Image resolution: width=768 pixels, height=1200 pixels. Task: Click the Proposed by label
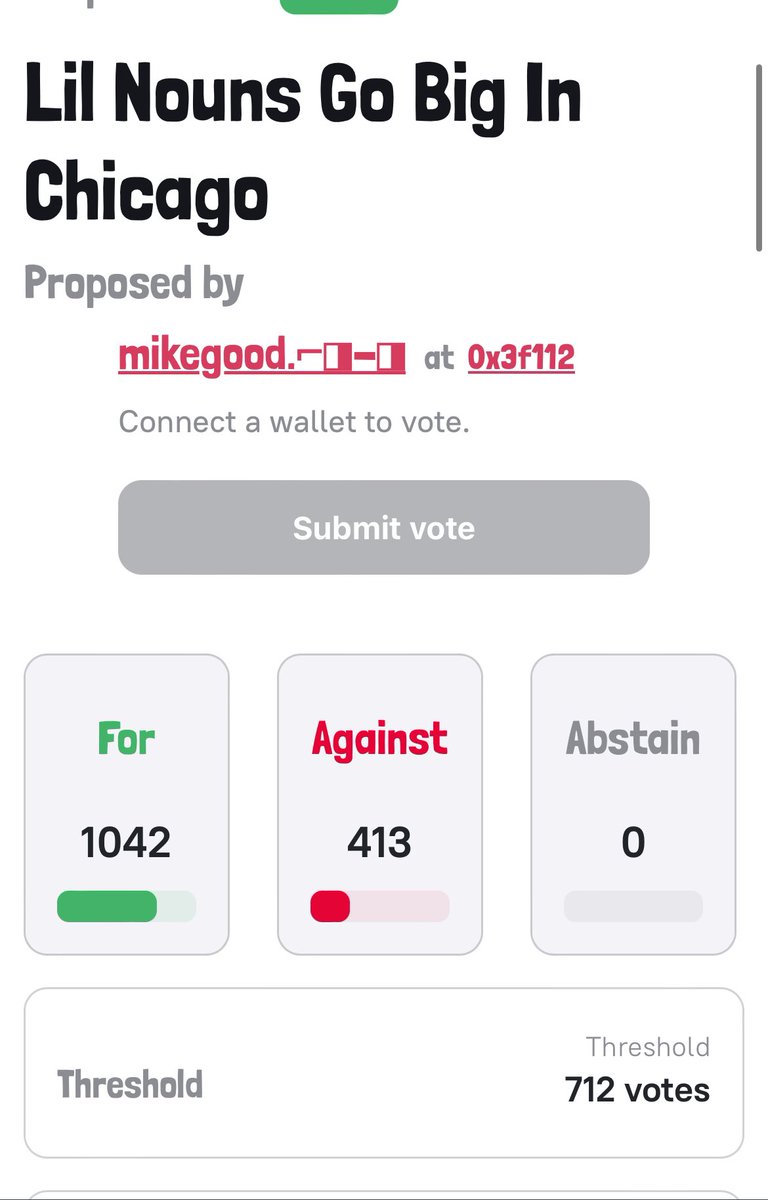pos(134,284)
